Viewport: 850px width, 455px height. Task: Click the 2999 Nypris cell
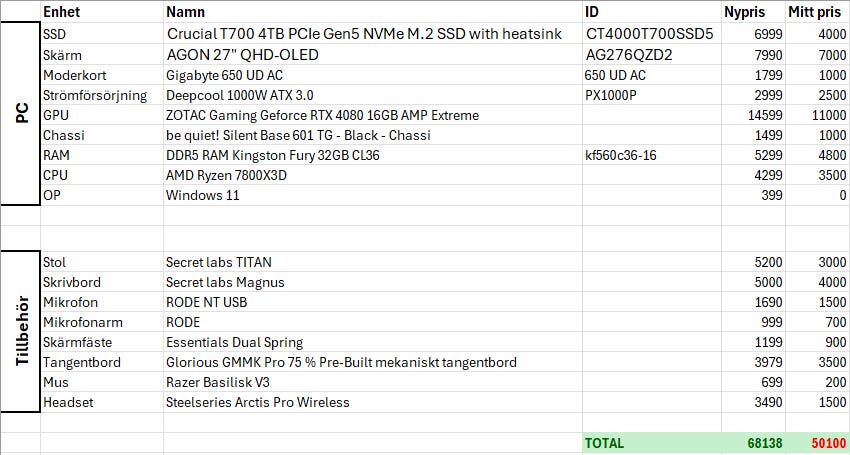coord(753,95)
